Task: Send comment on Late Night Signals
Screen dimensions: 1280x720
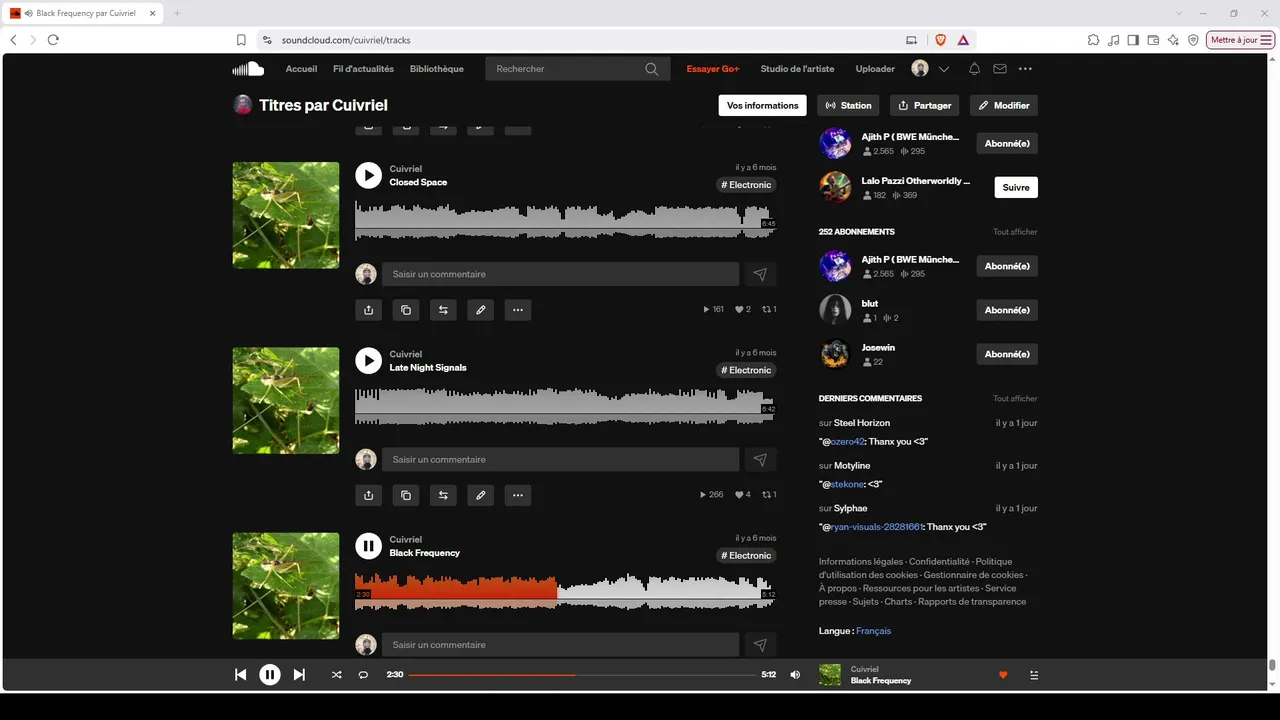Action: 760,459
